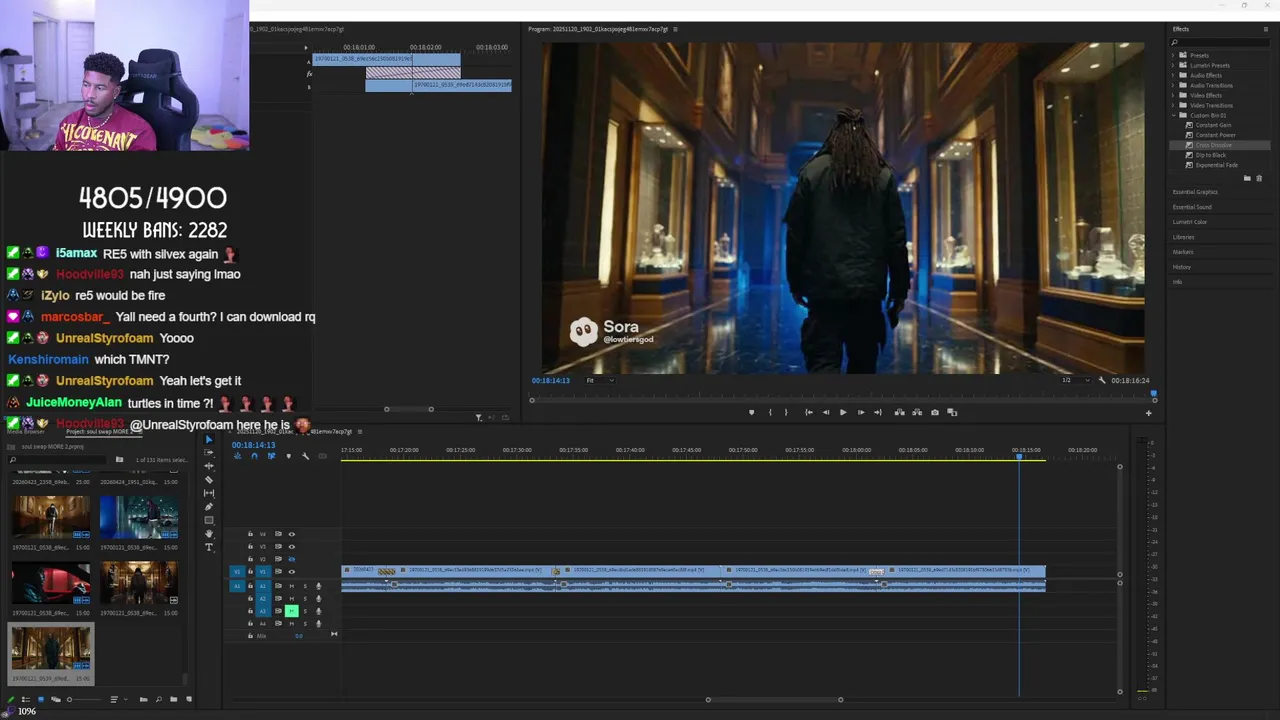
Task: Open the Essential Sound panel tab
Action: pos(1192,207)
